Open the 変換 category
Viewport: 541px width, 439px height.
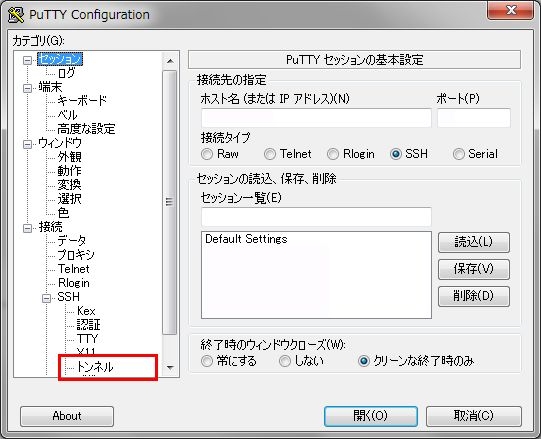click(x=69, y=185)
